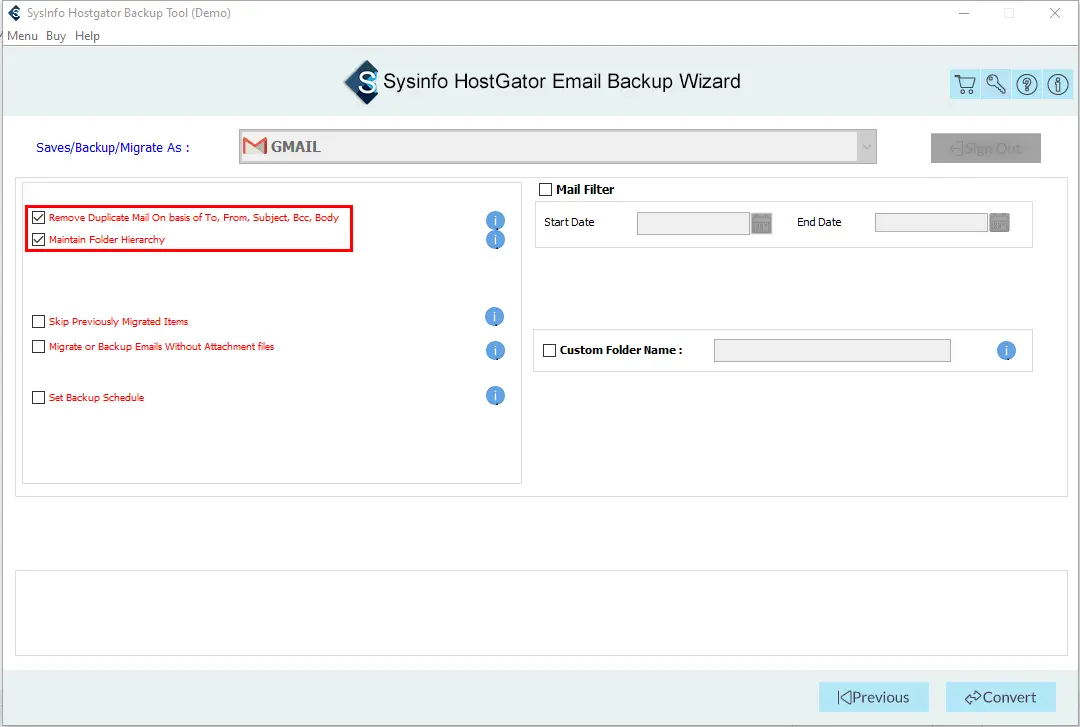Tick the Mail Filter checkbox

(546, 189)
